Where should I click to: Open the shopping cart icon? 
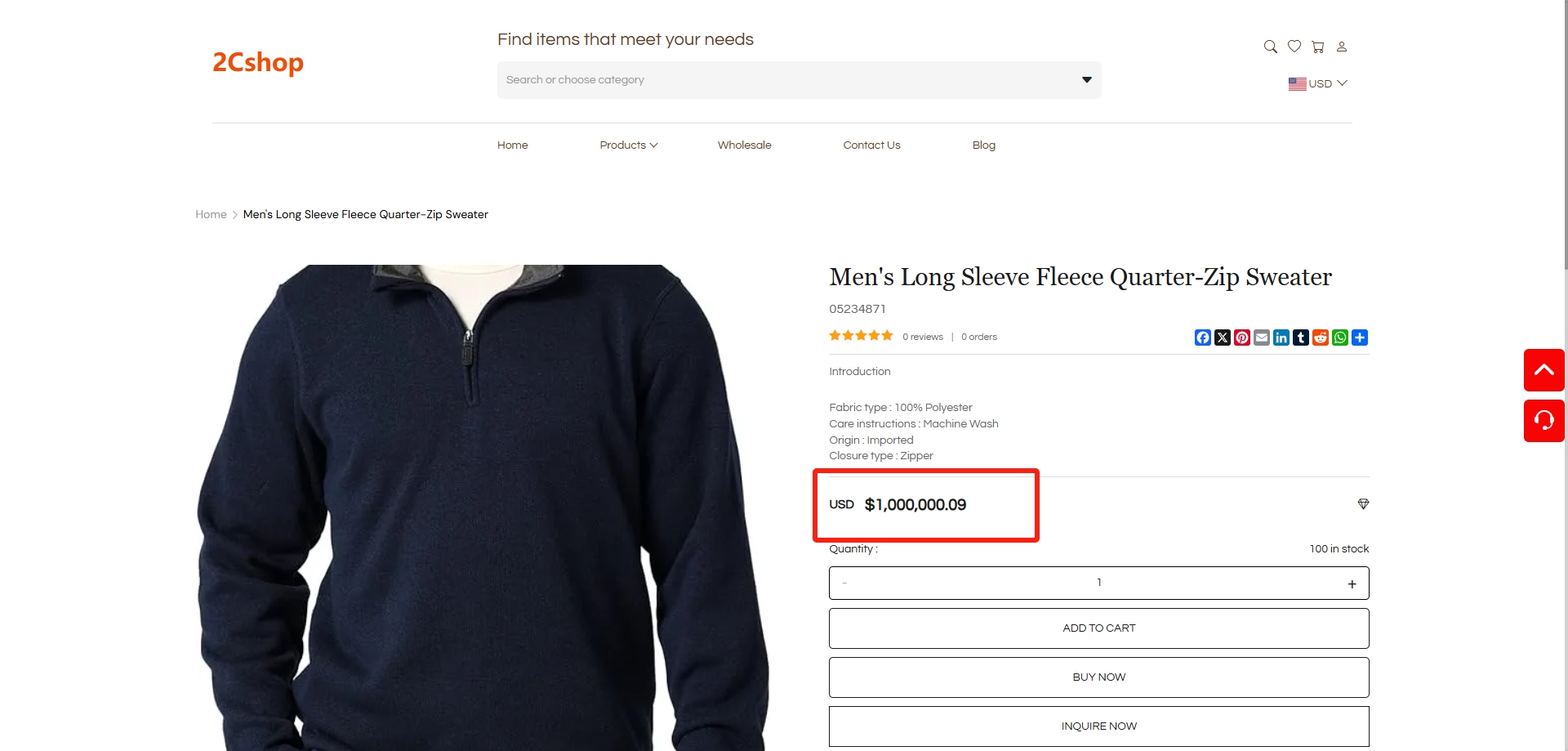pyautogui.click(x=1318, y=47)
